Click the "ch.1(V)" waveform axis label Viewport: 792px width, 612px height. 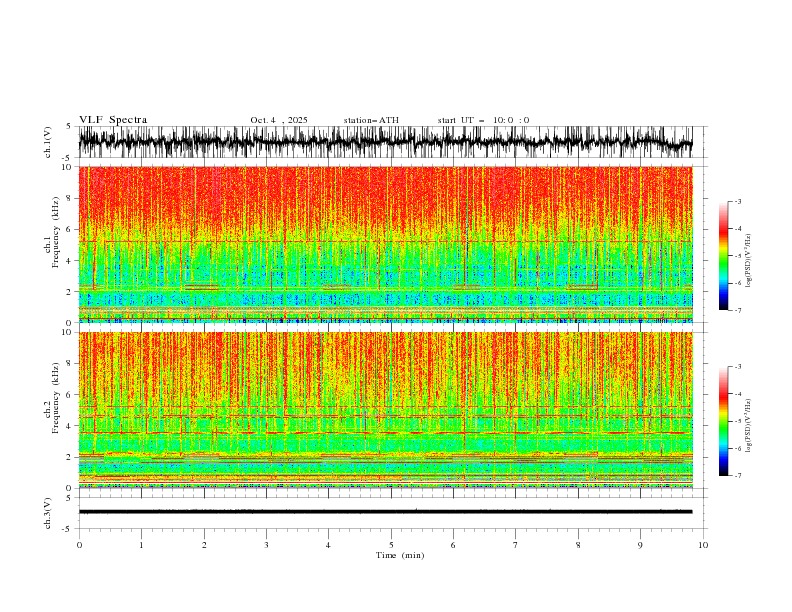(48, 142)
